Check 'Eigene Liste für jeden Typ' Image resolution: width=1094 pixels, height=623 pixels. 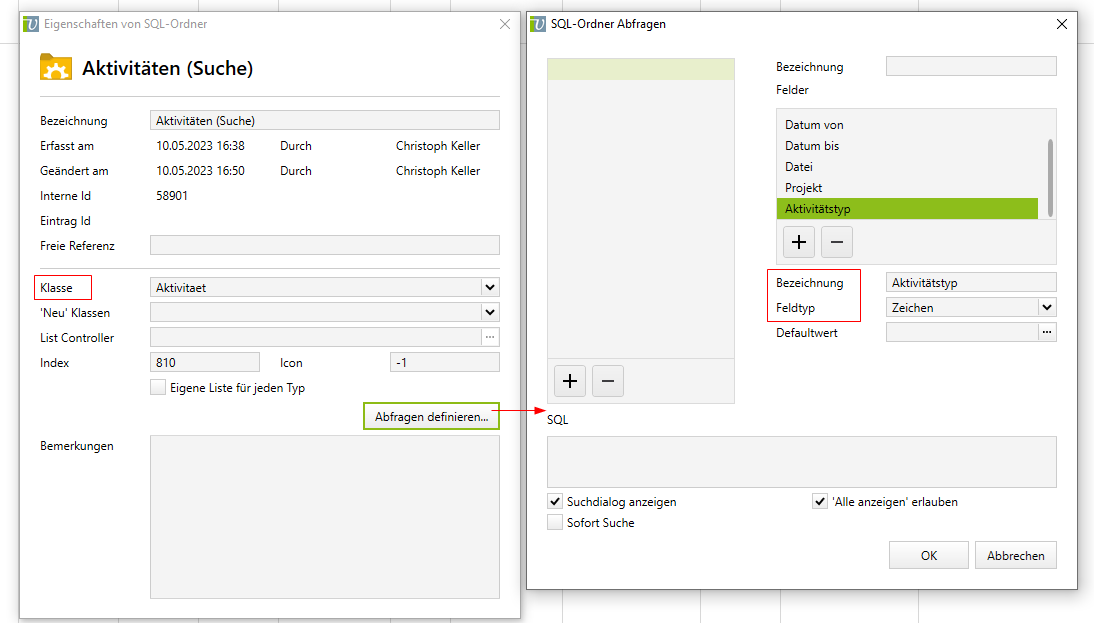[x=158, y=388]
